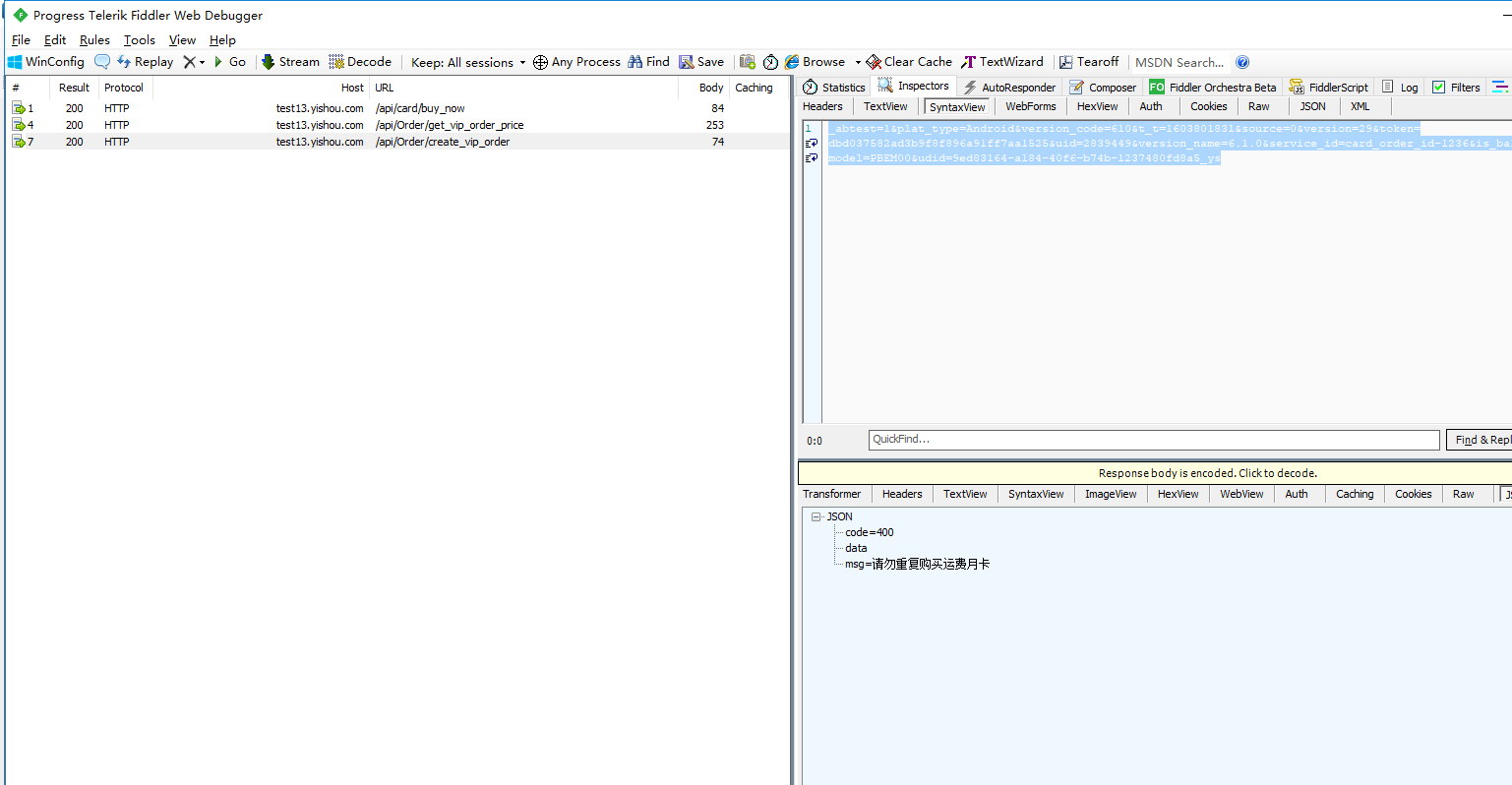Screen dimensions: 1512x785
Task: Select session 7 create_vip_order row icon
Action: tap(18, 142)
